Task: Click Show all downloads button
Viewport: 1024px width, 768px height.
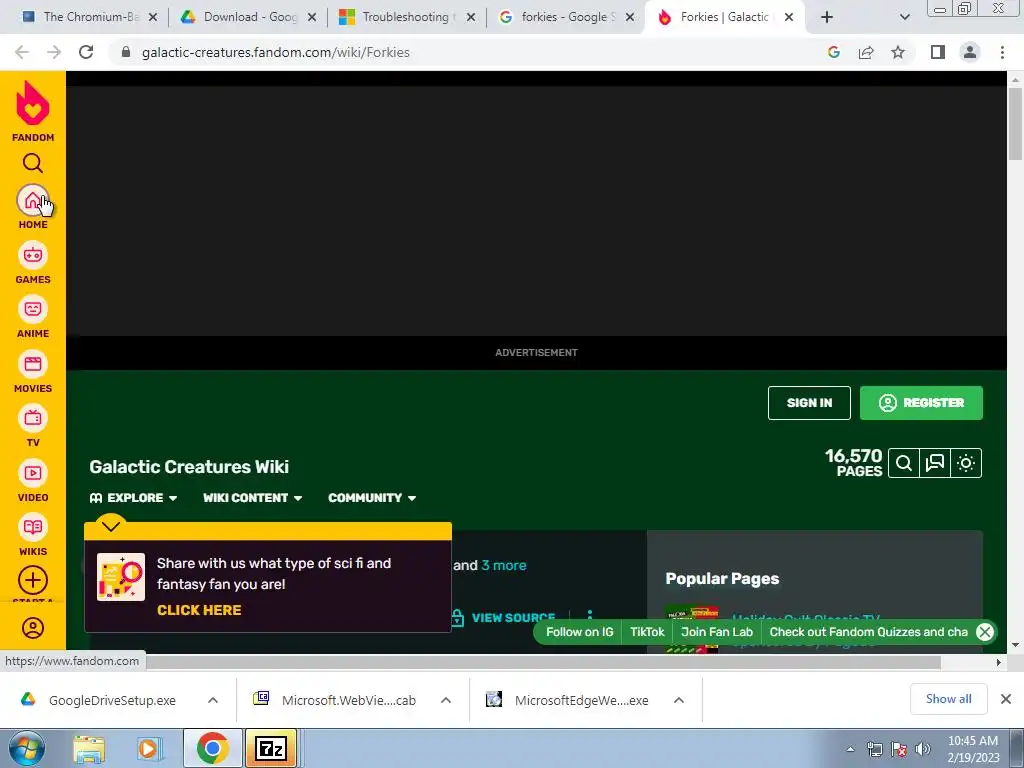Action: point(948,699)
